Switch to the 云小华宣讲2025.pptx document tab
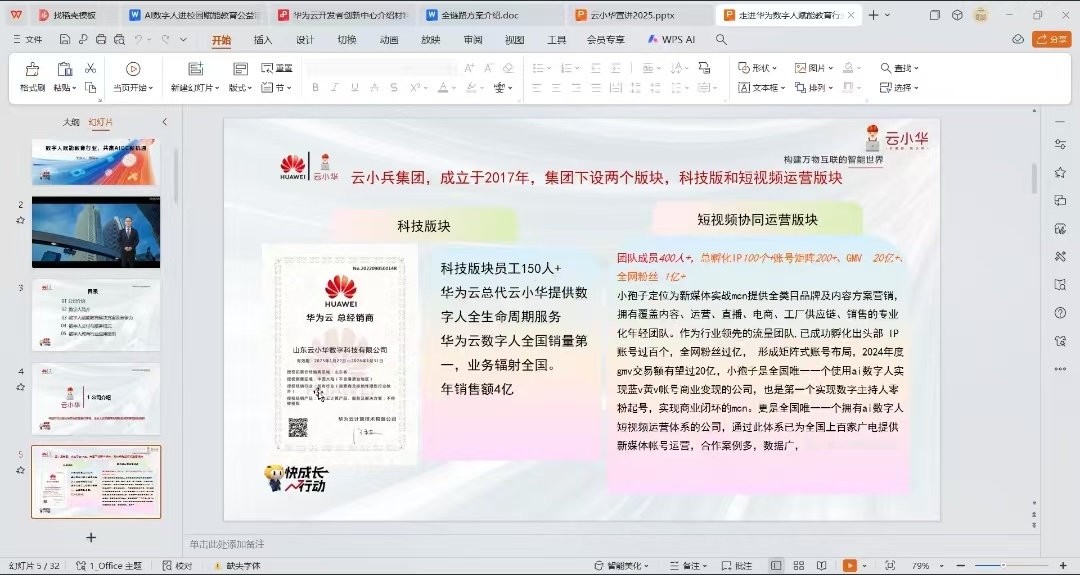 (638, 15)
